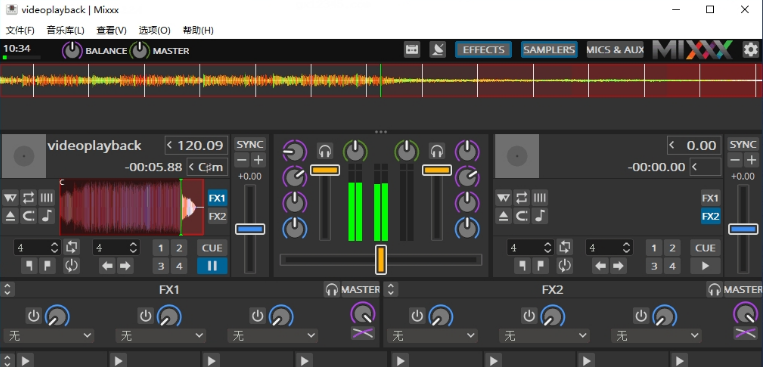The height and width of the screenshot is (367, 764).
Task: Disable FX2 assignment on deck 2
Action: pyautogui.click(x=710, y=216)
